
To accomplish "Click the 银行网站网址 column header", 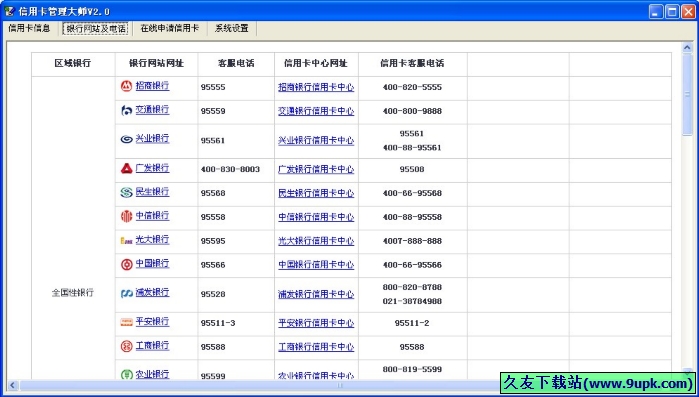I will click(x=156, y=64).
